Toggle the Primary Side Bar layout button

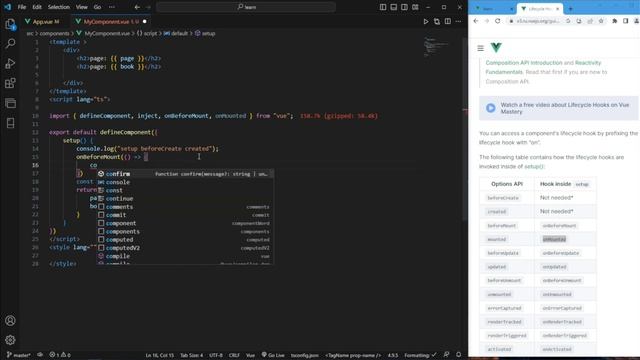pyautogui.click(x=383, y=7)
